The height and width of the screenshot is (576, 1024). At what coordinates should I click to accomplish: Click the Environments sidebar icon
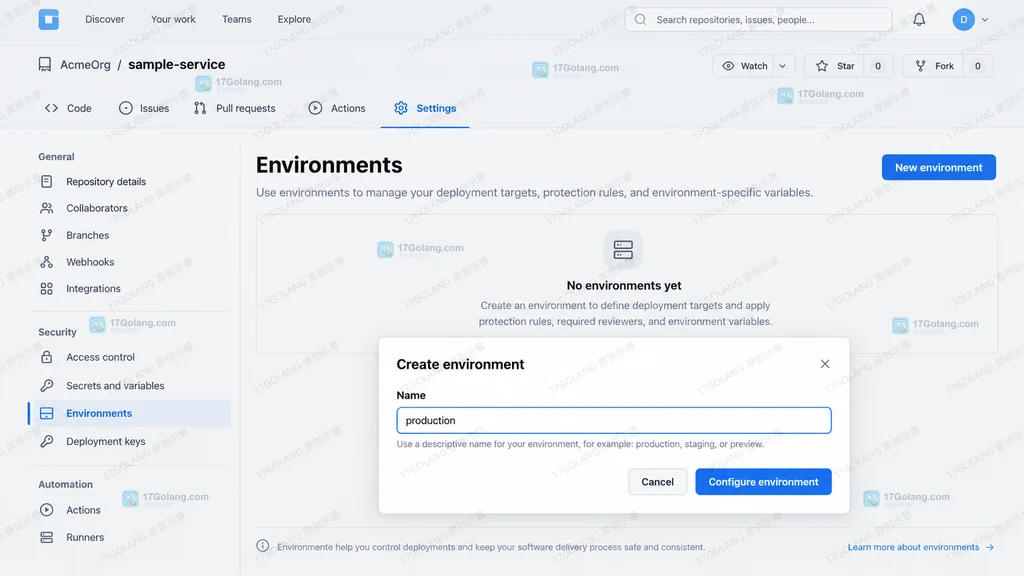(x=46, y=413)
